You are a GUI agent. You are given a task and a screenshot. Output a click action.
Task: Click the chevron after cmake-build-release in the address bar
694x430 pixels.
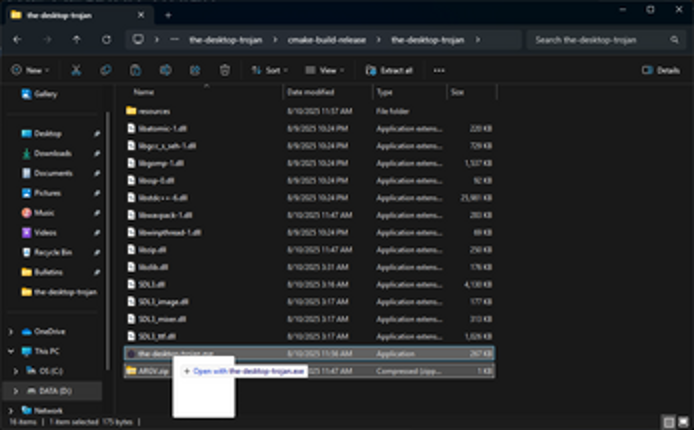pos(378,40)
